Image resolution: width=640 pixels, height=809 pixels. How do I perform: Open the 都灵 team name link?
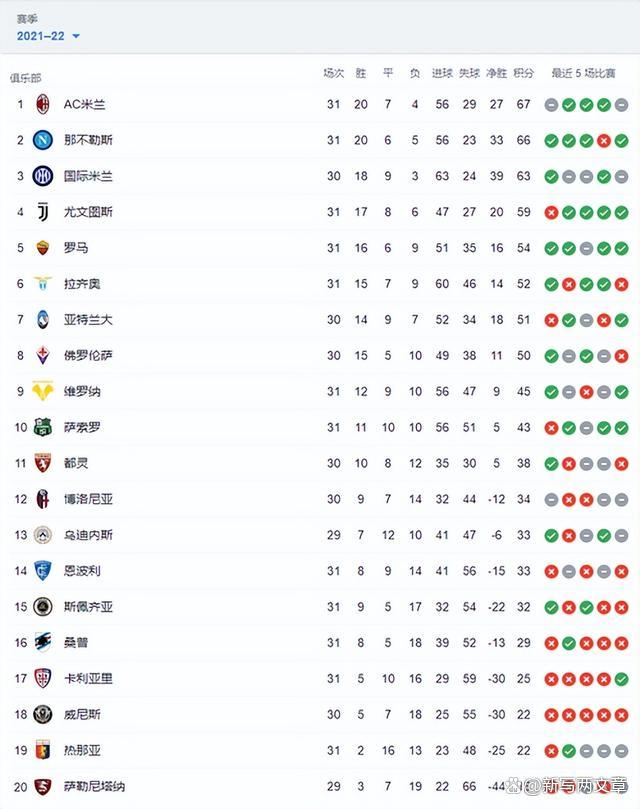coord(76,463)
